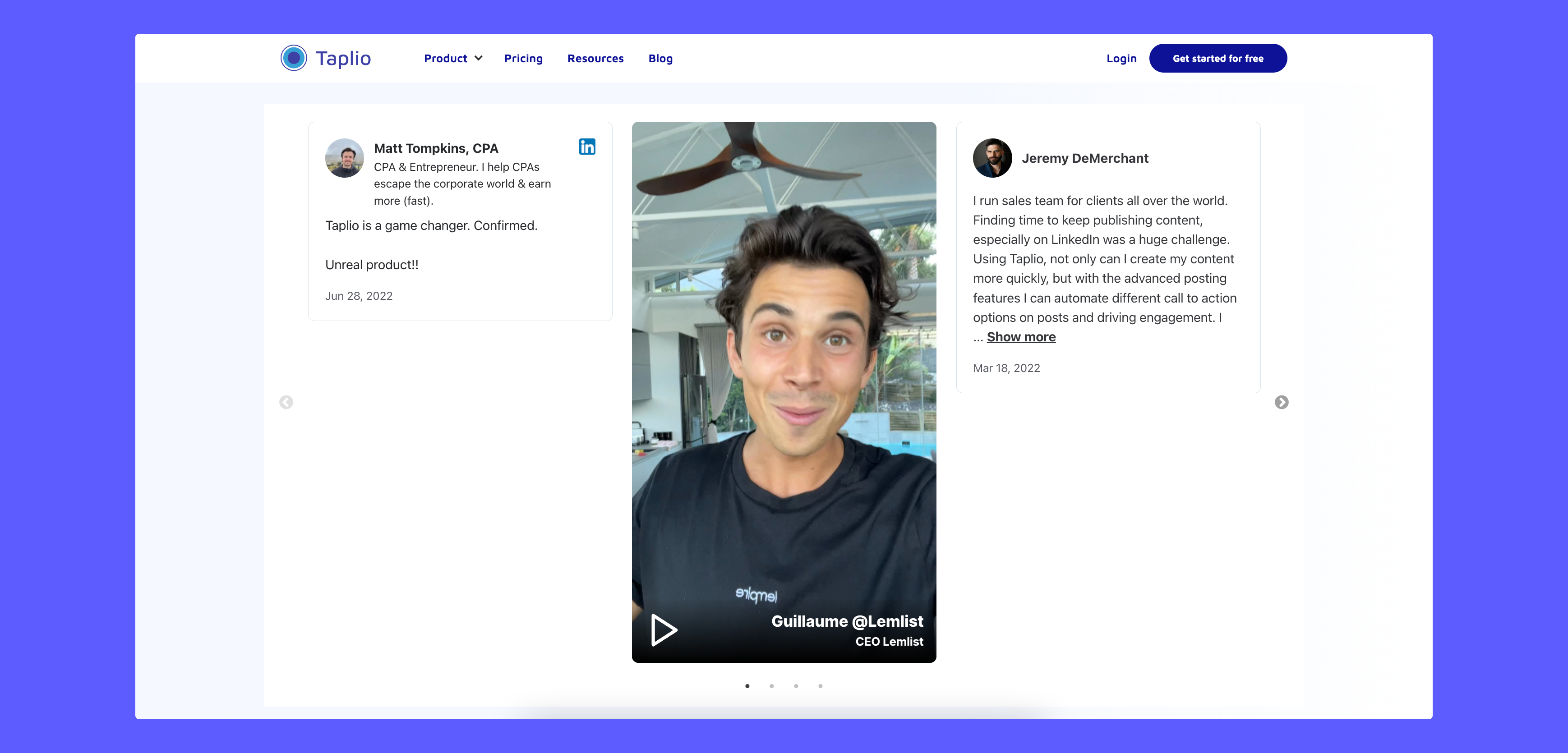Viewport: 1568px width, 753px height.
Task: Click the Taplio logo icon
Action: click(293, 58)
